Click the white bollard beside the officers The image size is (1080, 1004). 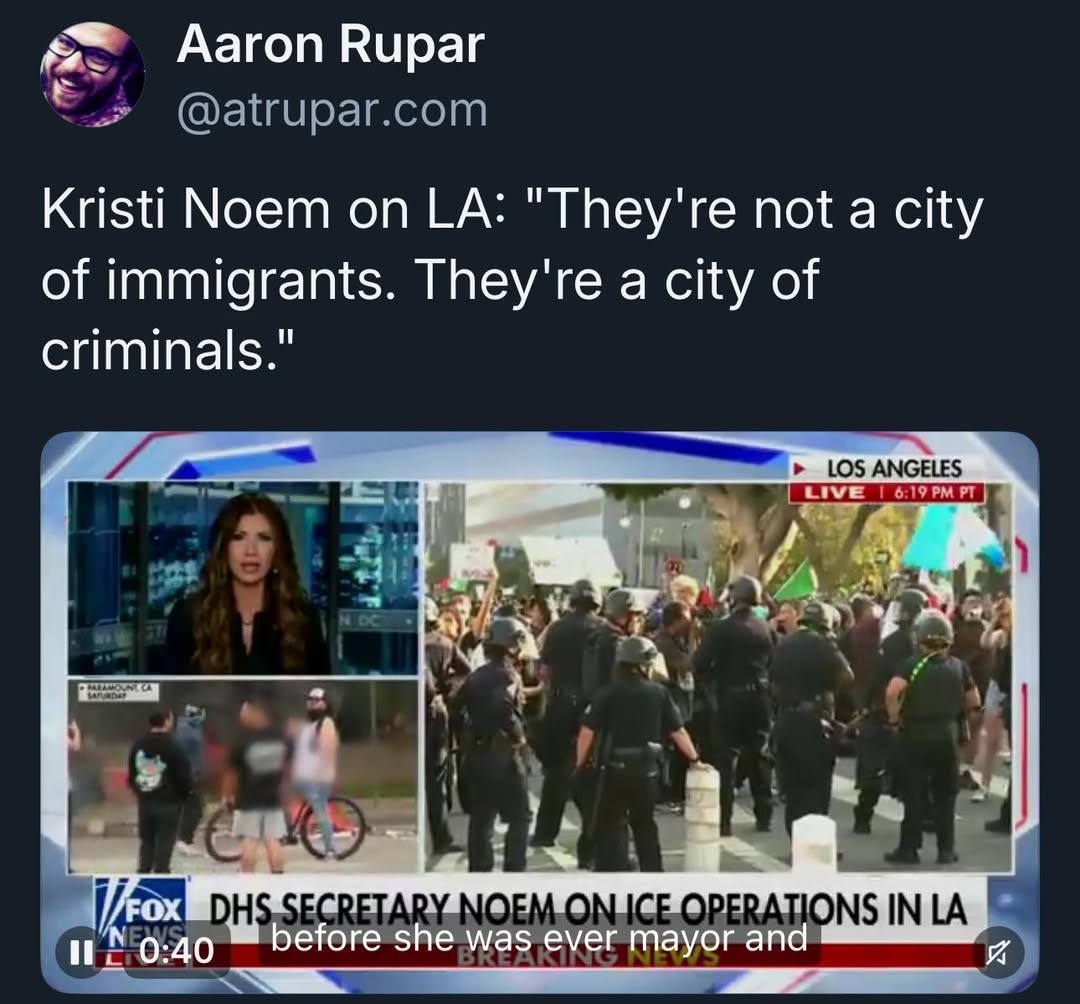[703, 814]
